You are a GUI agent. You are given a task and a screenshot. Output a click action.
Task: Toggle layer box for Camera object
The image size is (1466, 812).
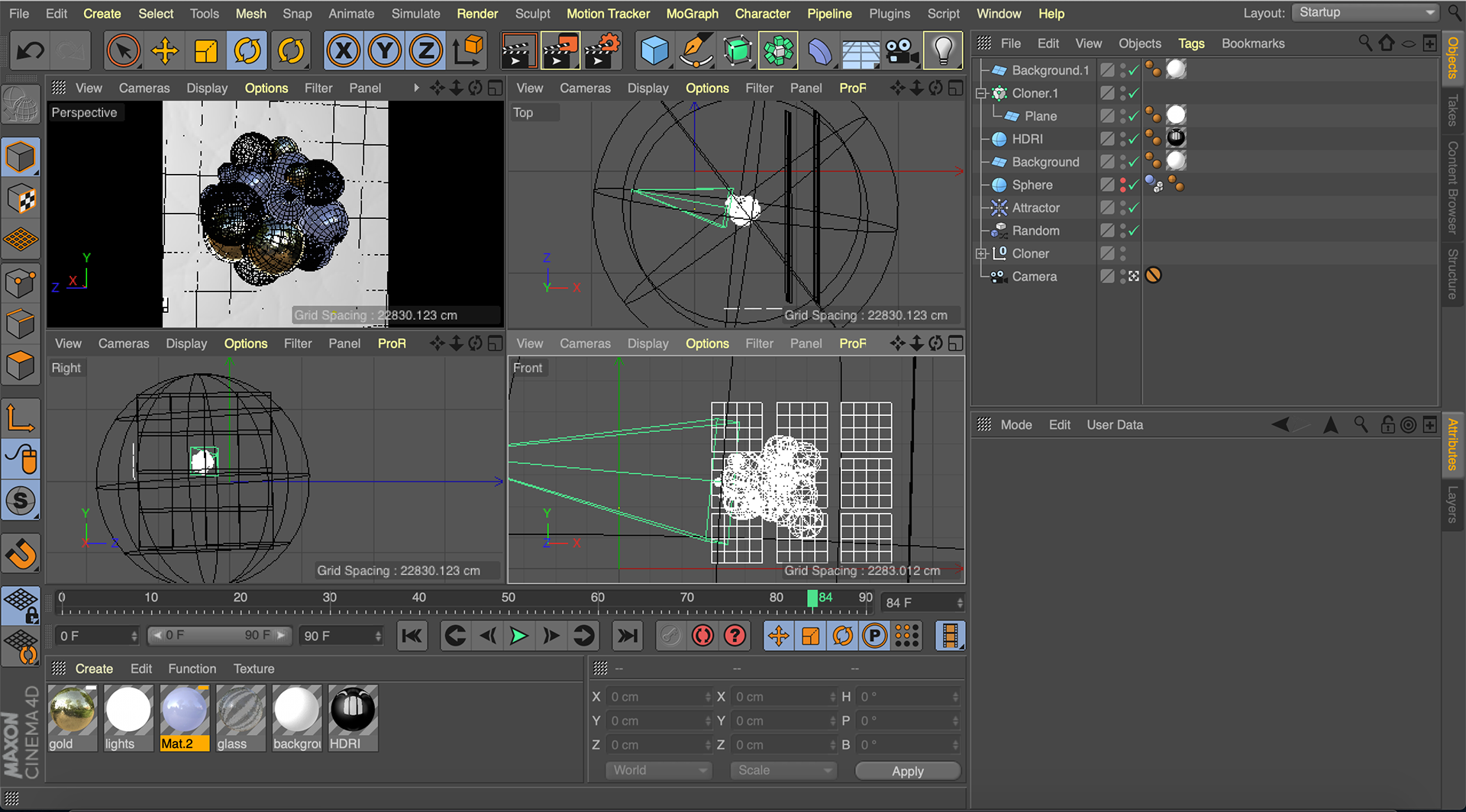pos(1107,276)
